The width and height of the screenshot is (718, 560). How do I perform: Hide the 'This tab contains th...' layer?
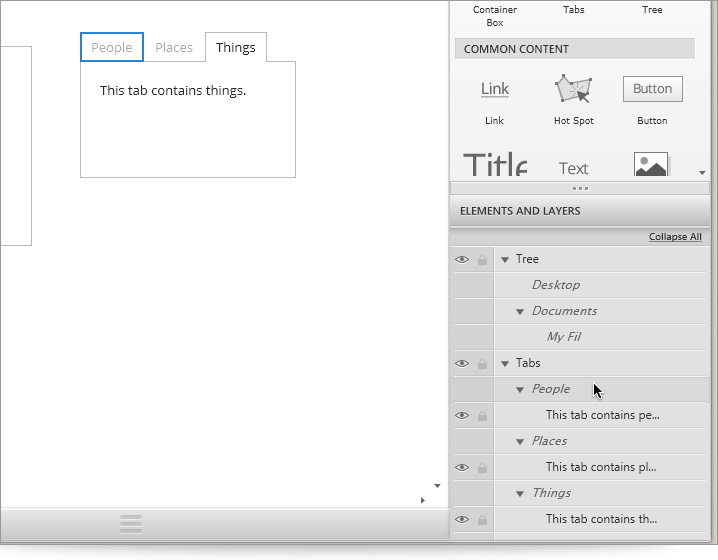click(x=462, y=519)
